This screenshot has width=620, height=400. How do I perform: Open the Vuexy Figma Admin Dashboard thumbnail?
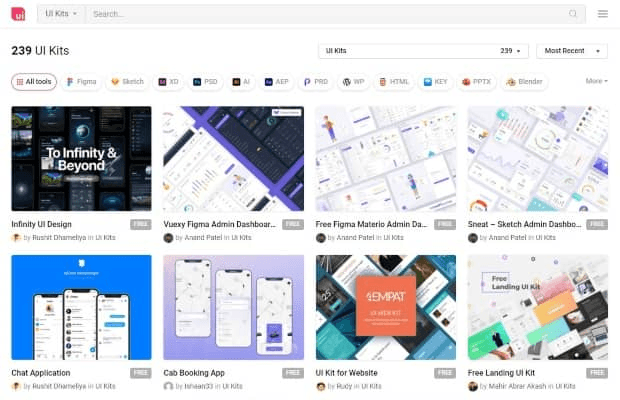pyautogui.click(x=234, y=158)
